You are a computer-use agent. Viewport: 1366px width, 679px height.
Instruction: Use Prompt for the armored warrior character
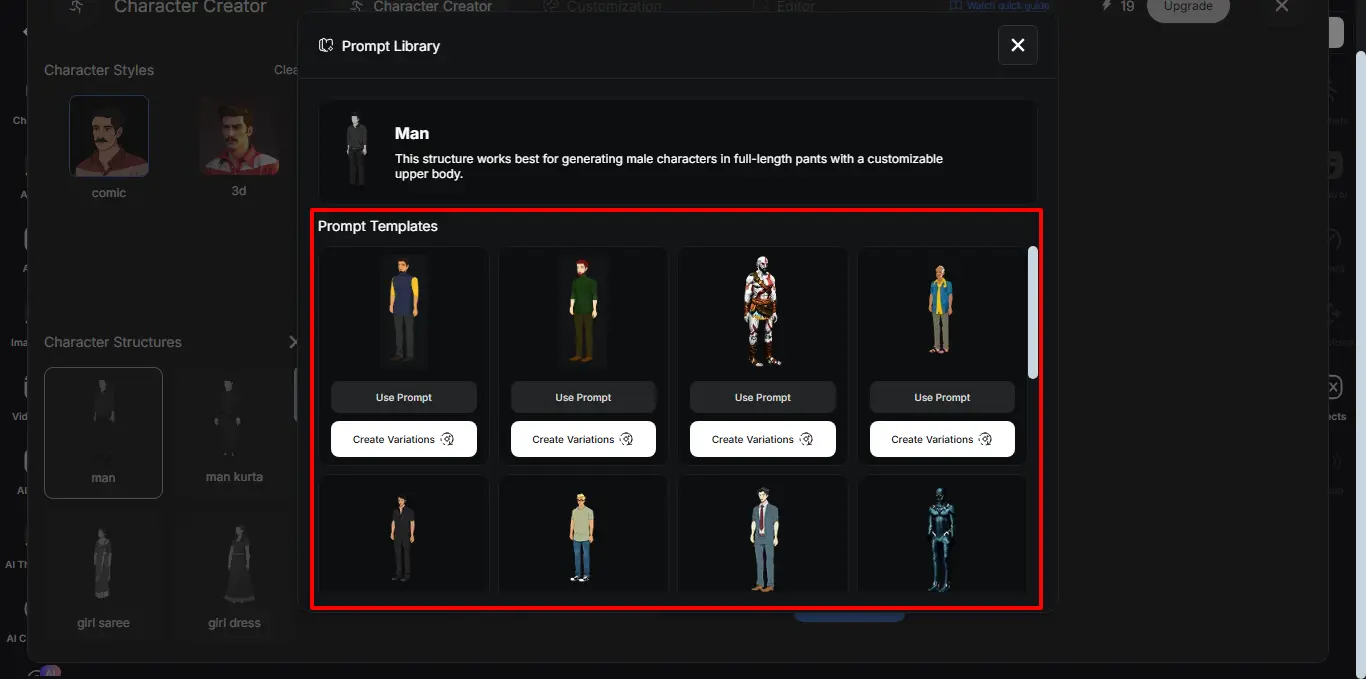(x=763, y=397)
